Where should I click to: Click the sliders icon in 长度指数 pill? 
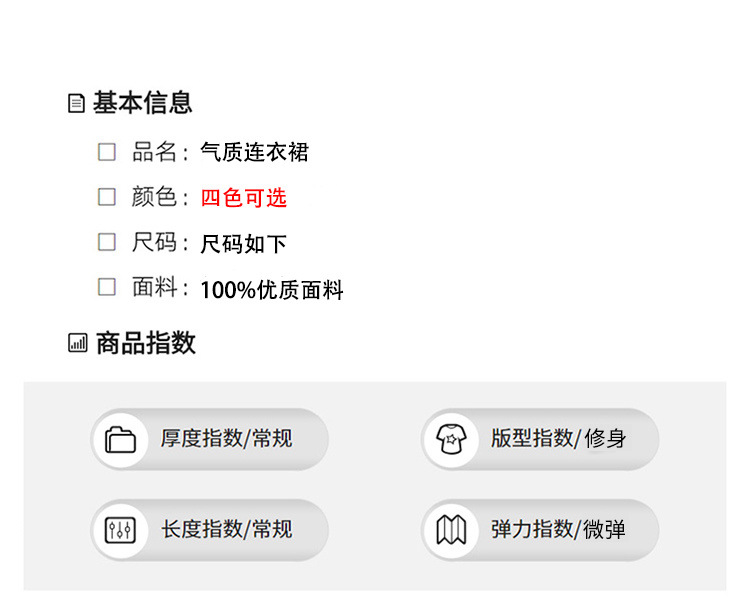pos(121,530)
